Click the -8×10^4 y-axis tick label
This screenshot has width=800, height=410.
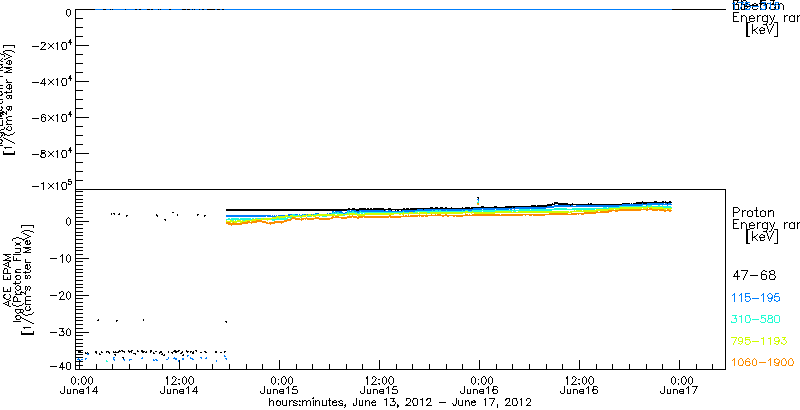(x=51, y=154)
